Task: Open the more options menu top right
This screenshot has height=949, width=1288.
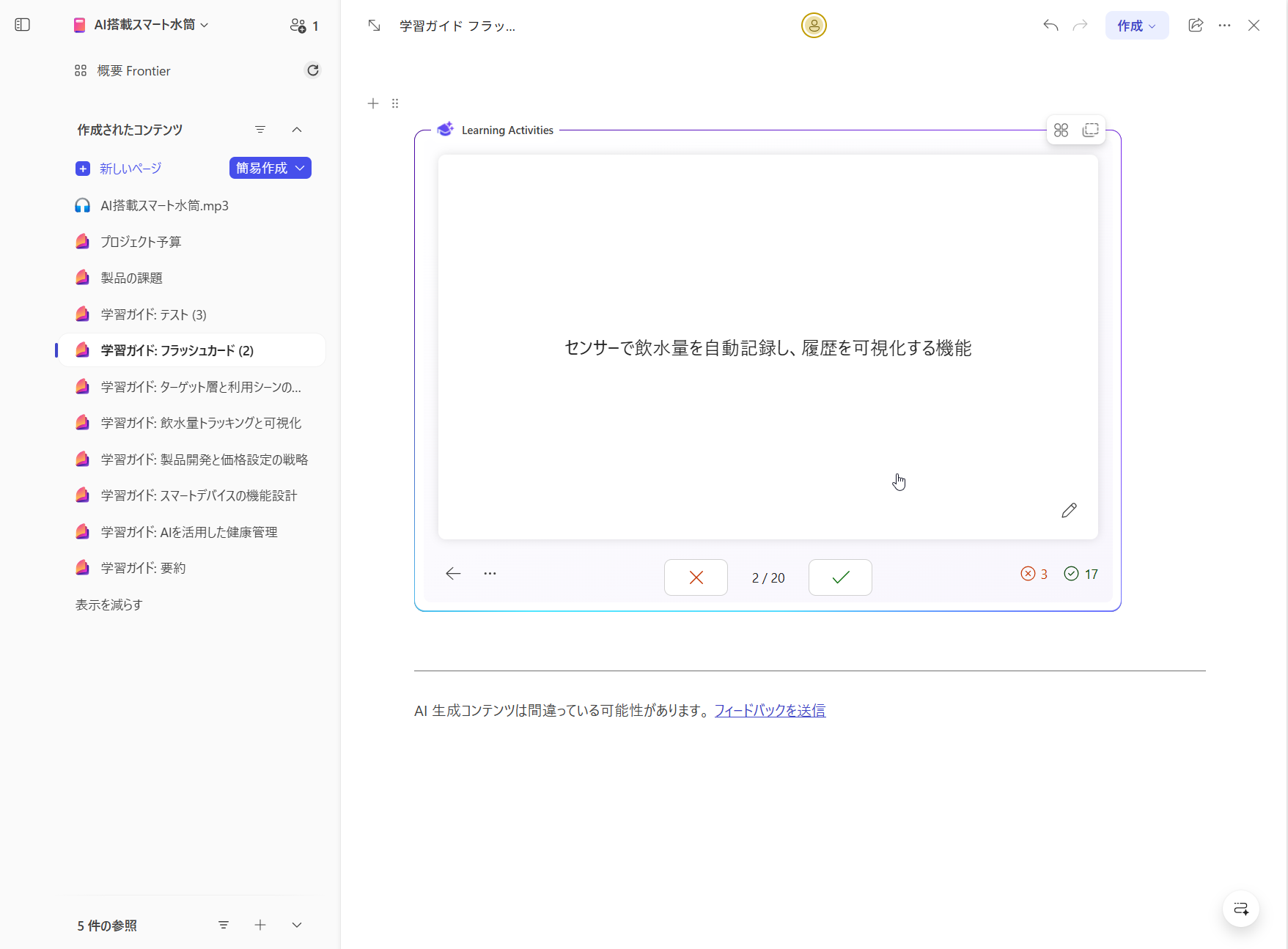Action: [x=1224, y=25]
